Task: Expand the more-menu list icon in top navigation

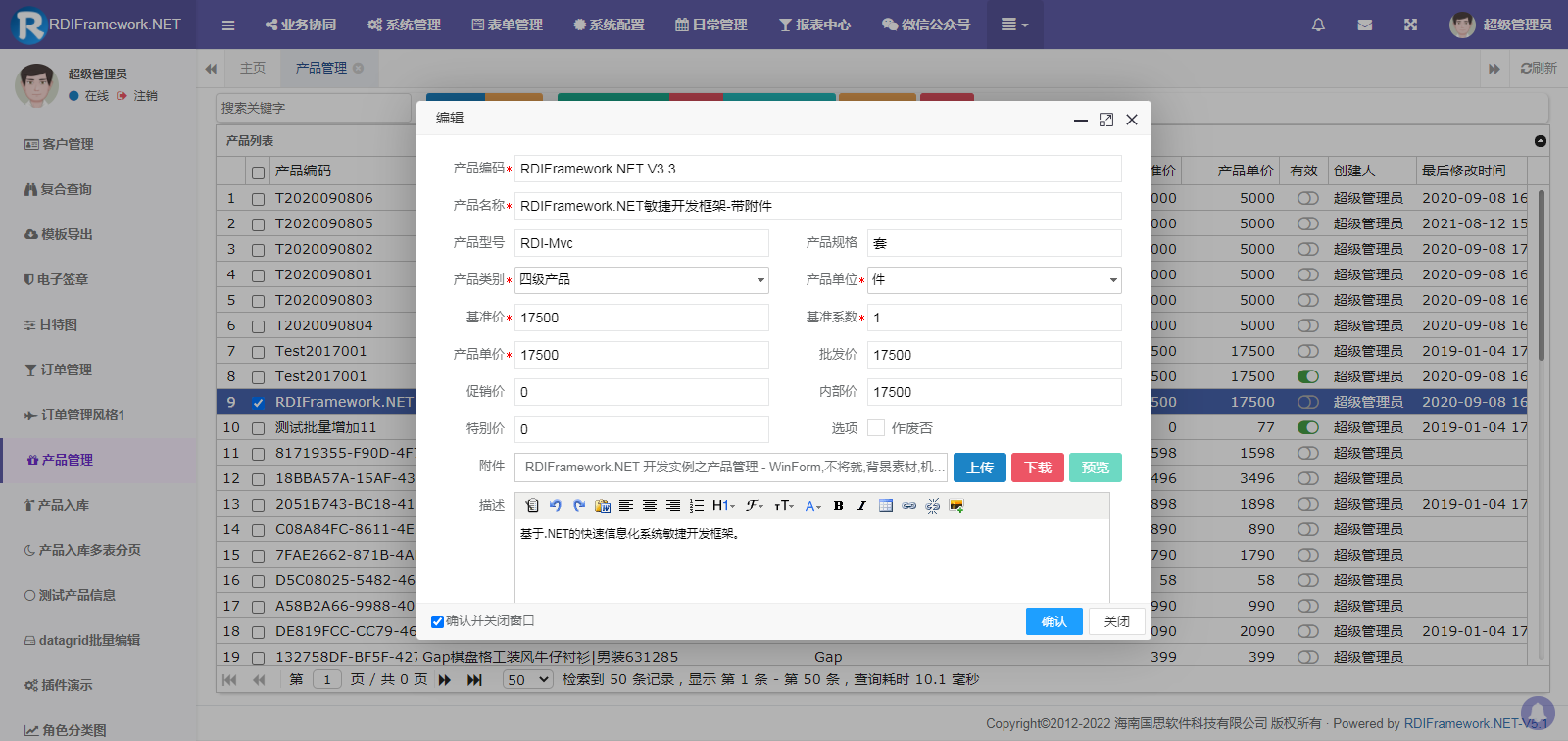Action: tap(1014, 25)
